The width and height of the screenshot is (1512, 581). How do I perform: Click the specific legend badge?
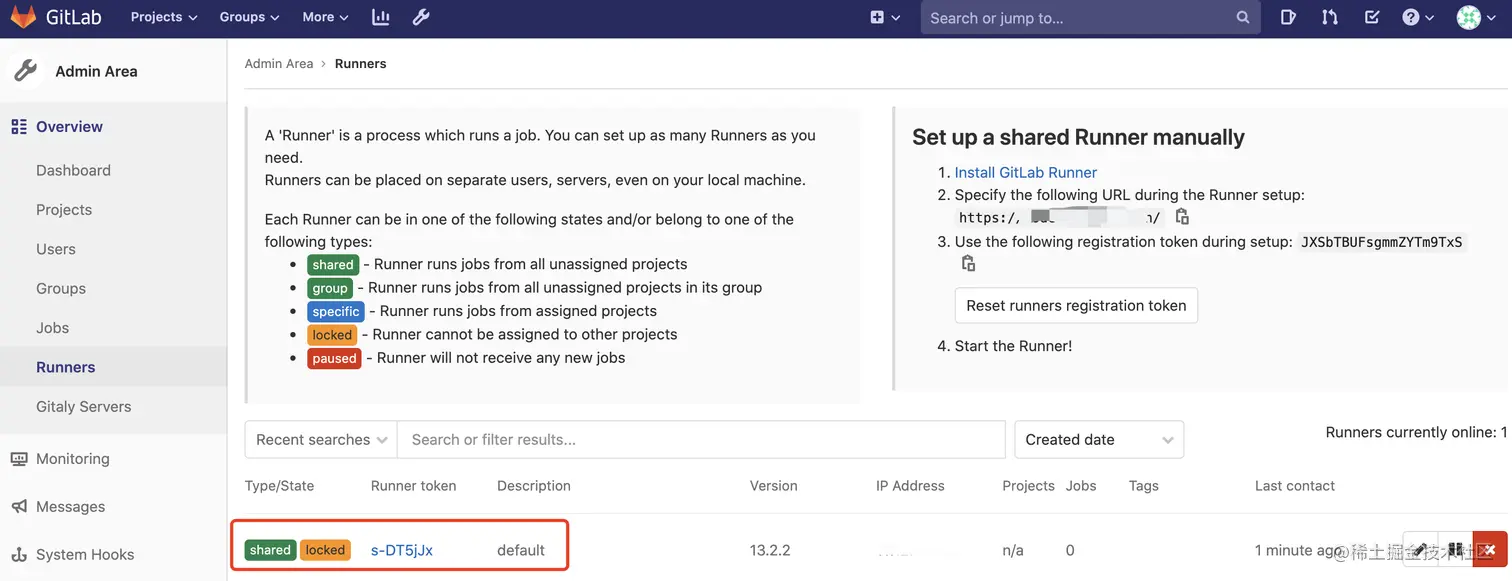click(x=336, y=311)
